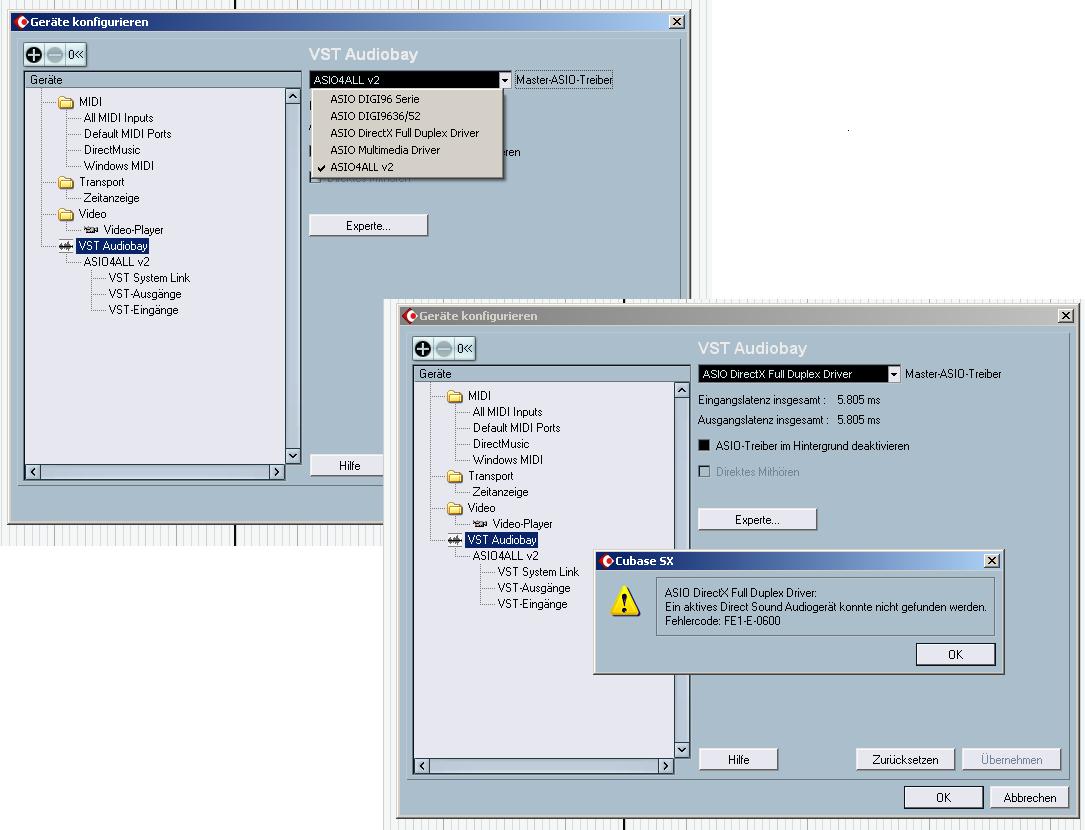Select ASIO DIGI9636/52 from dropdown list
Viewport: 1085px width, 830px height.
point(407,116)
